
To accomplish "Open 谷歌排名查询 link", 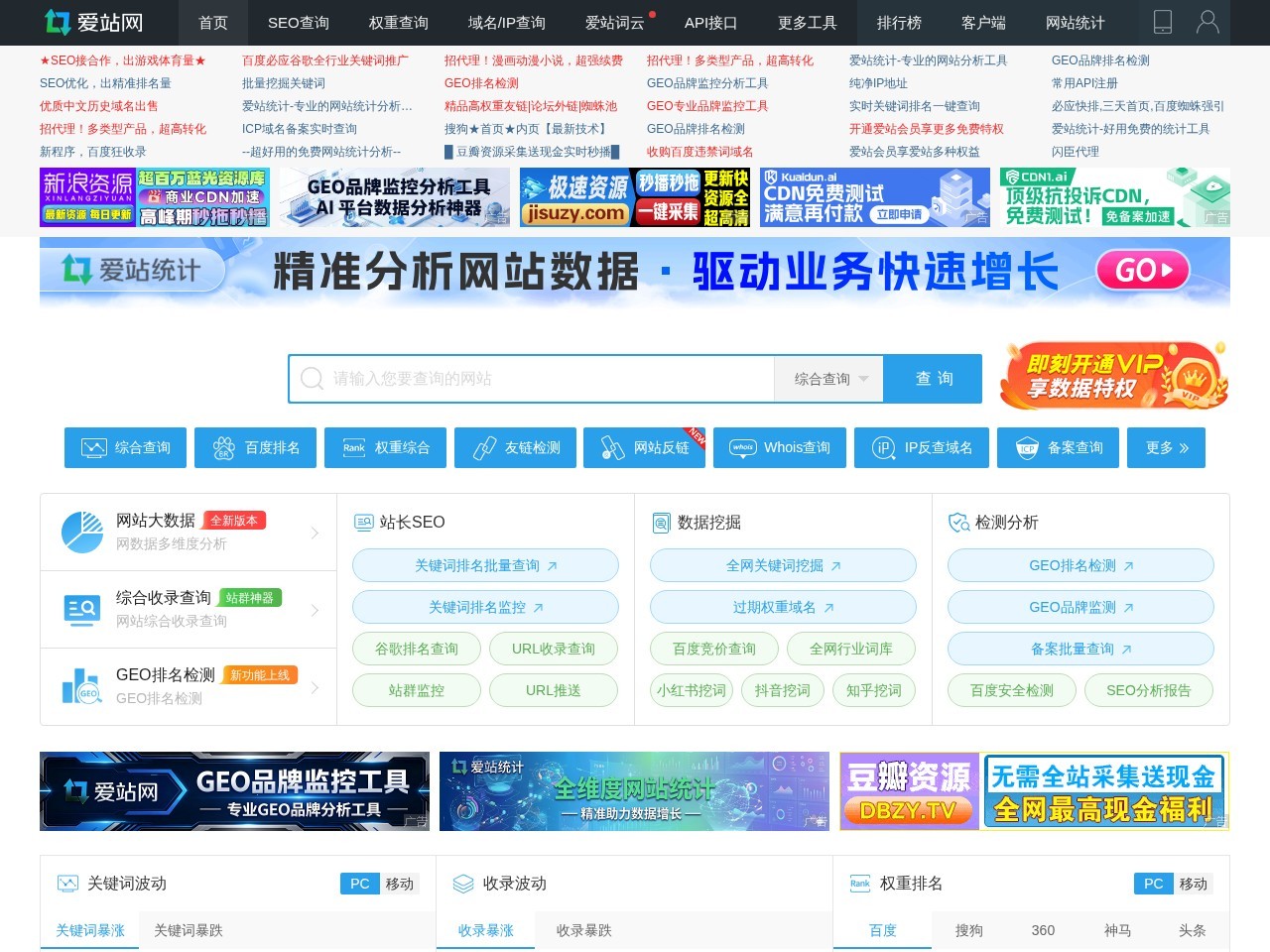I will click(x=417, y=650).
